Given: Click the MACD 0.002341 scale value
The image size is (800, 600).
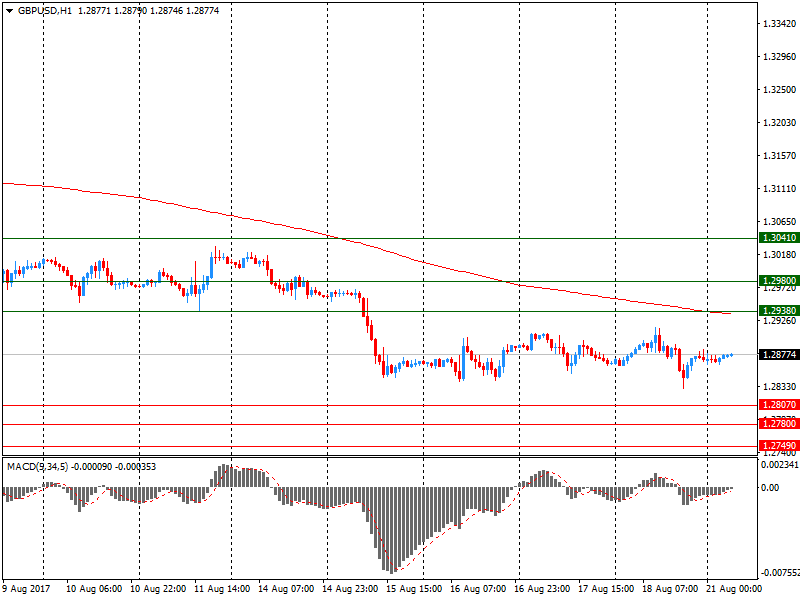Looking at the screenshot, I should (x=780, y=465).
